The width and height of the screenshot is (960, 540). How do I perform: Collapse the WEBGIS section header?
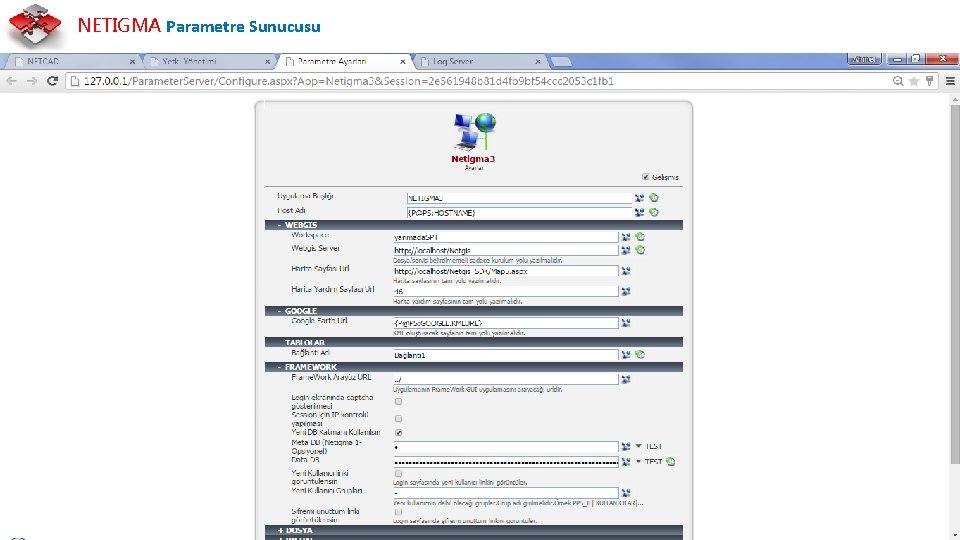point(474,225)
